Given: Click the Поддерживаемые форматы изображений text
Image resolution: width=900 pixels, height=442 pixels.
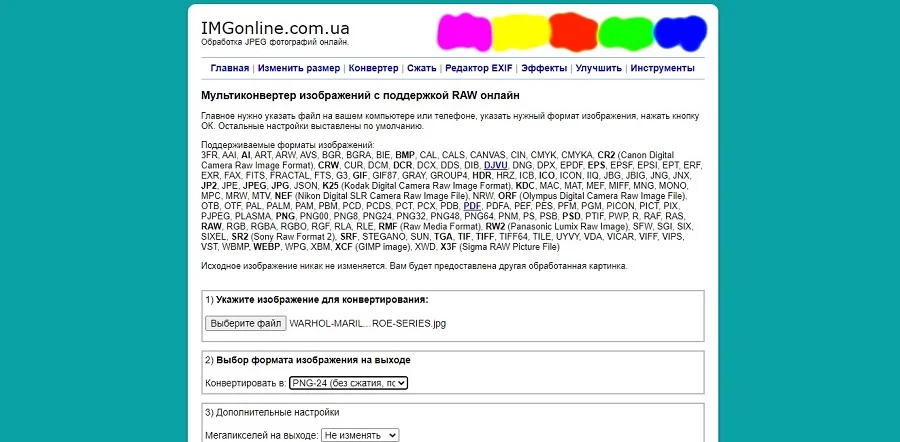Looking at the screenshot, I should [288, 145].
